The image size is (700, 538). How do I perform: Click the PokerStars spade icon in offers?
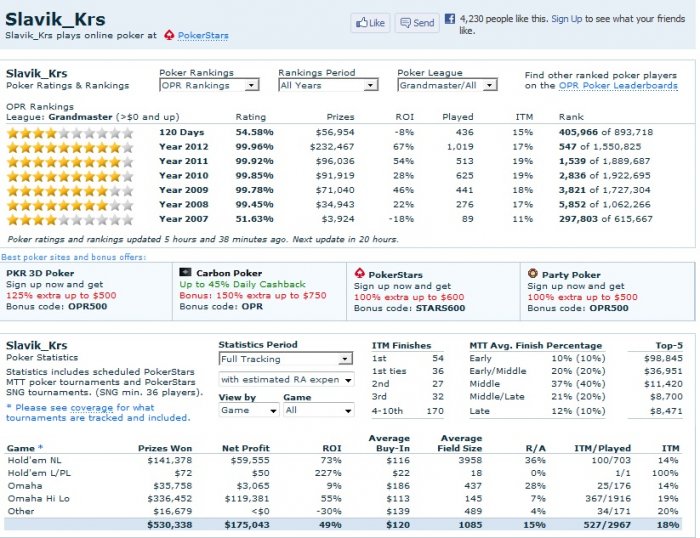[359, 273]
